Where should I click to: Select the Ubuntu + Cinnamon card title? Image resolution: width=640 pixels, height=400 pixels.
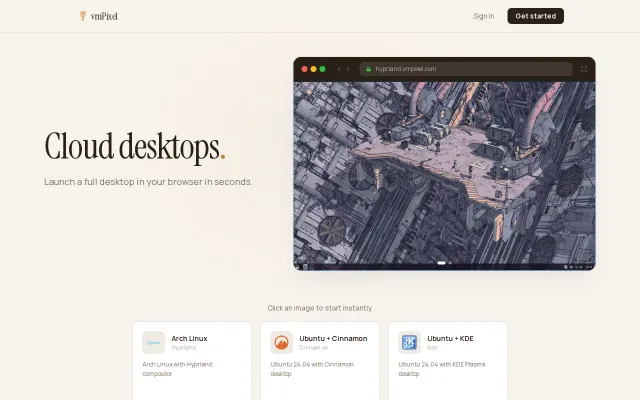pos(333,338)
